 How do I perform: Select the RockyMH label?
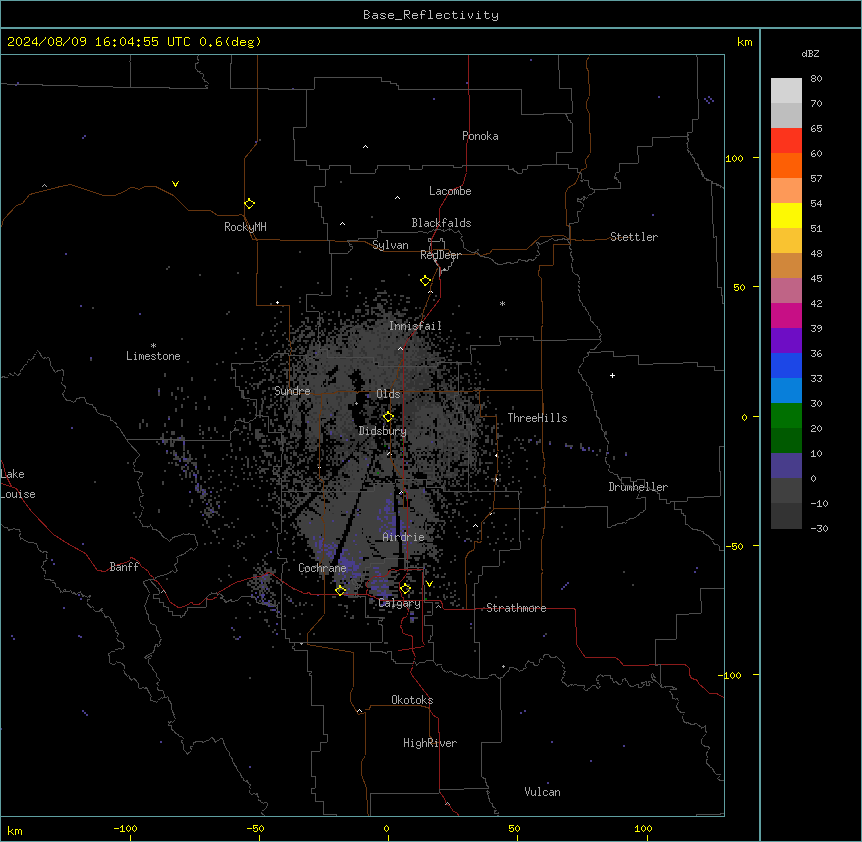[245, 227]
